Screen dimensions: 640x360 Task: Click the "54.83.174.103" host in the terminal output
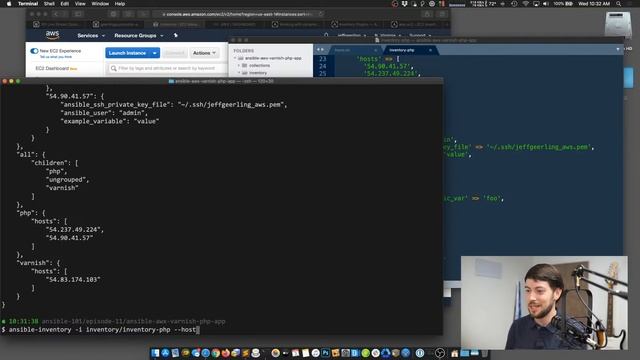point(73,280)
